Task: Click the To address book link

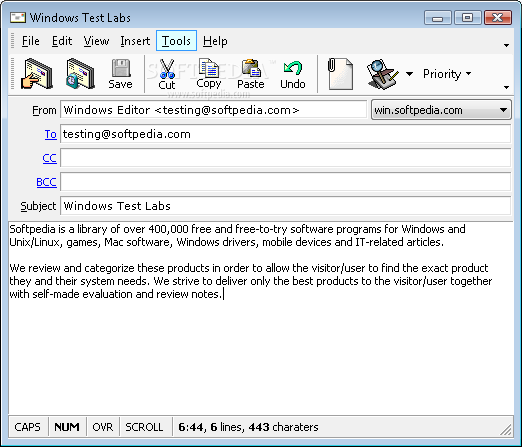Action: (x=51, y=134)
